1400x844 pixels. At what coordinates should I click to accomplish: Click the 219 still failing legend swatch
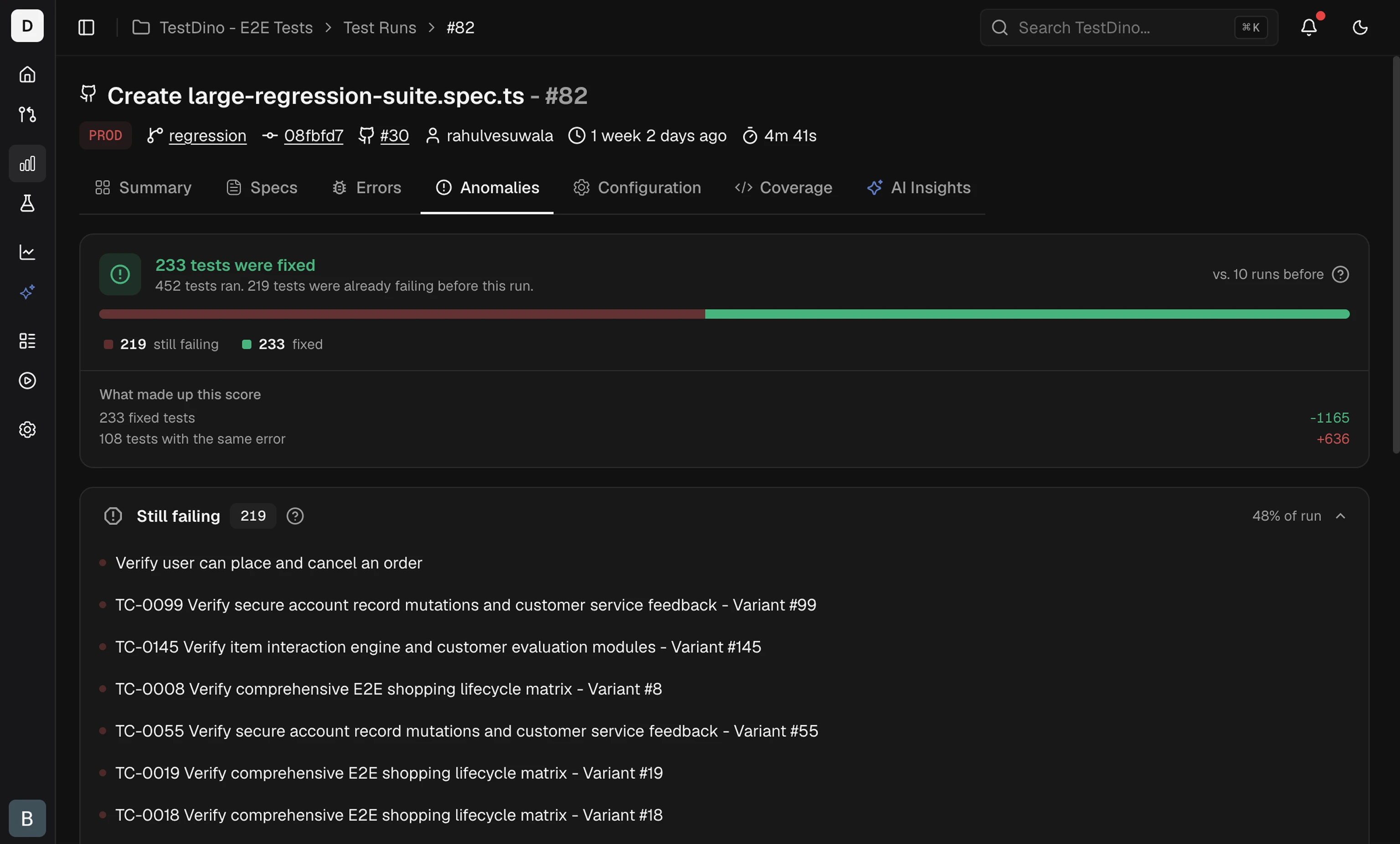(x=108, y=345)
